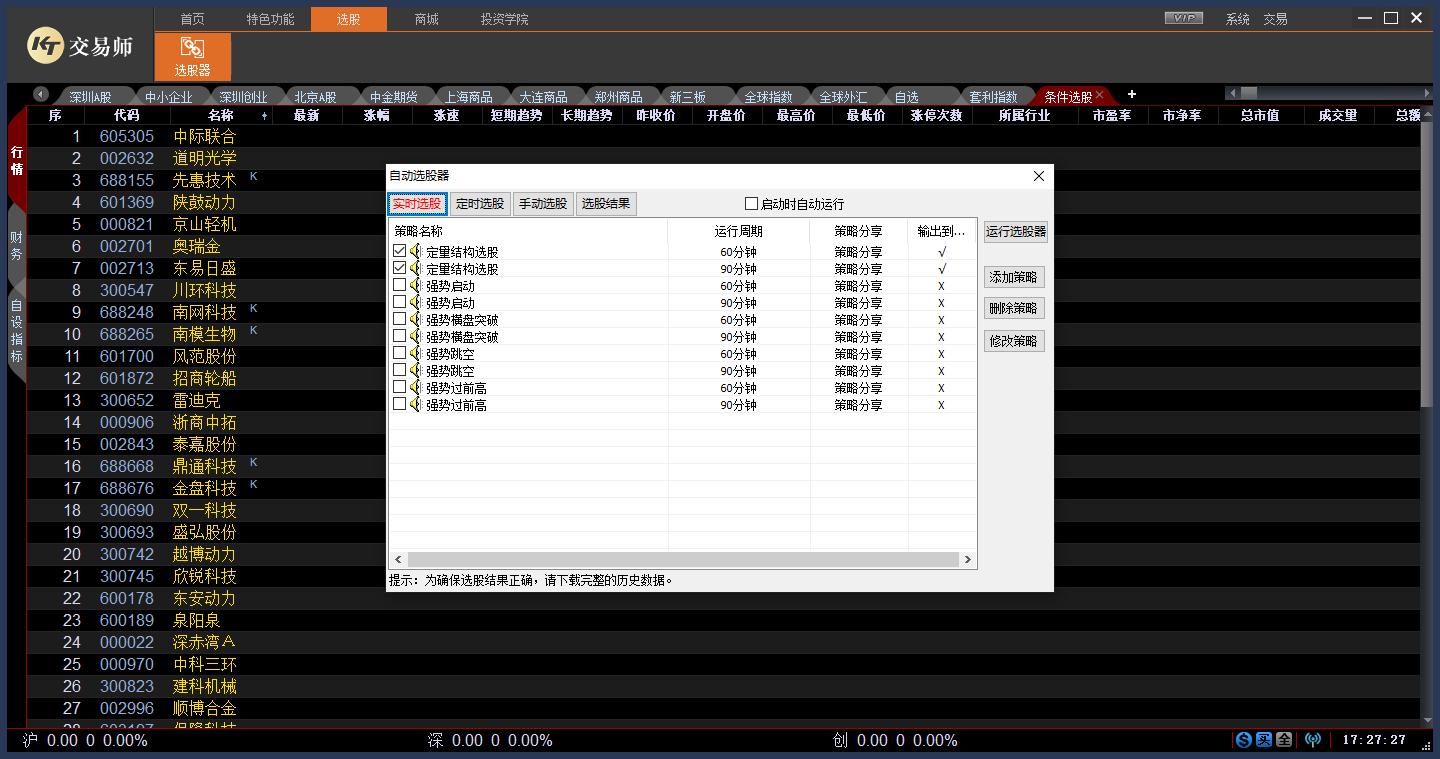The width and height of the screenshot is (1440, 759).
Task: Open the 投资学院 menu tab
Action: (x=504, y=19)
